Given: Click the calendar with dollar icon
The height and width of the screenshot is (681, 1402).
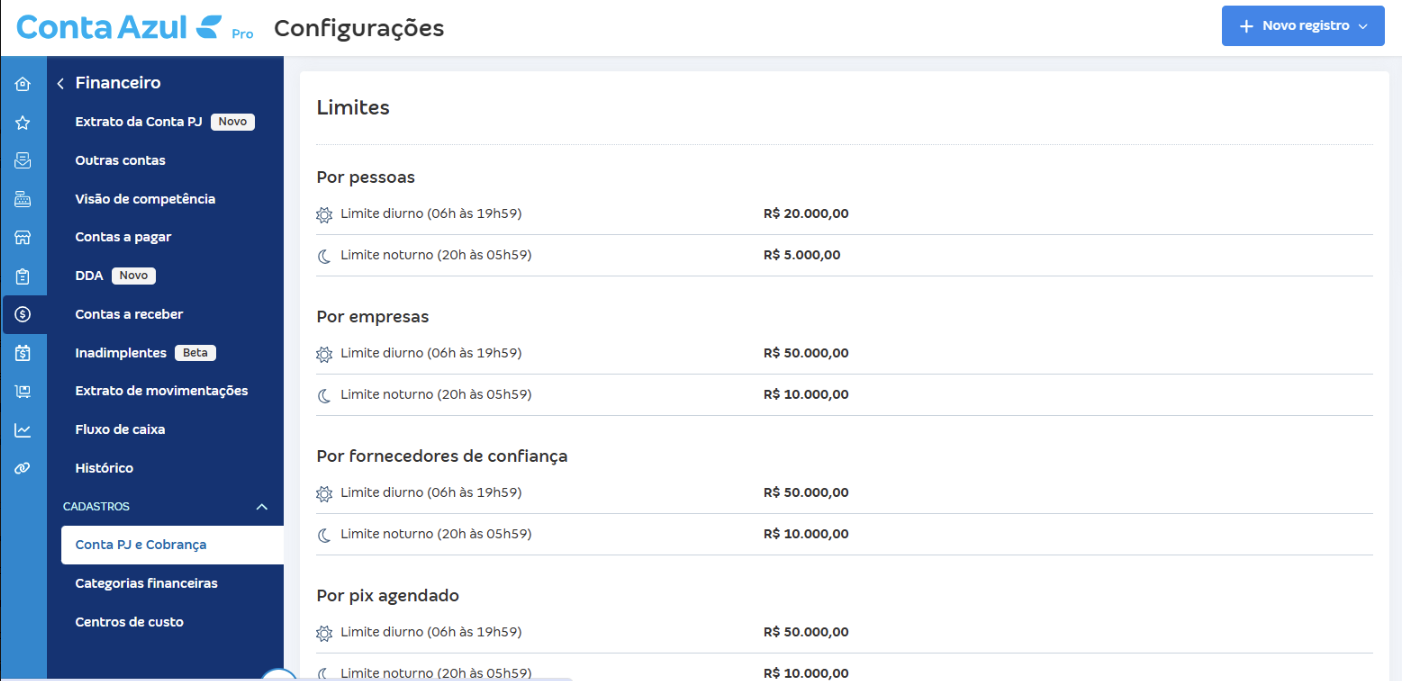Looking at the screenshot, I should 23,353.
